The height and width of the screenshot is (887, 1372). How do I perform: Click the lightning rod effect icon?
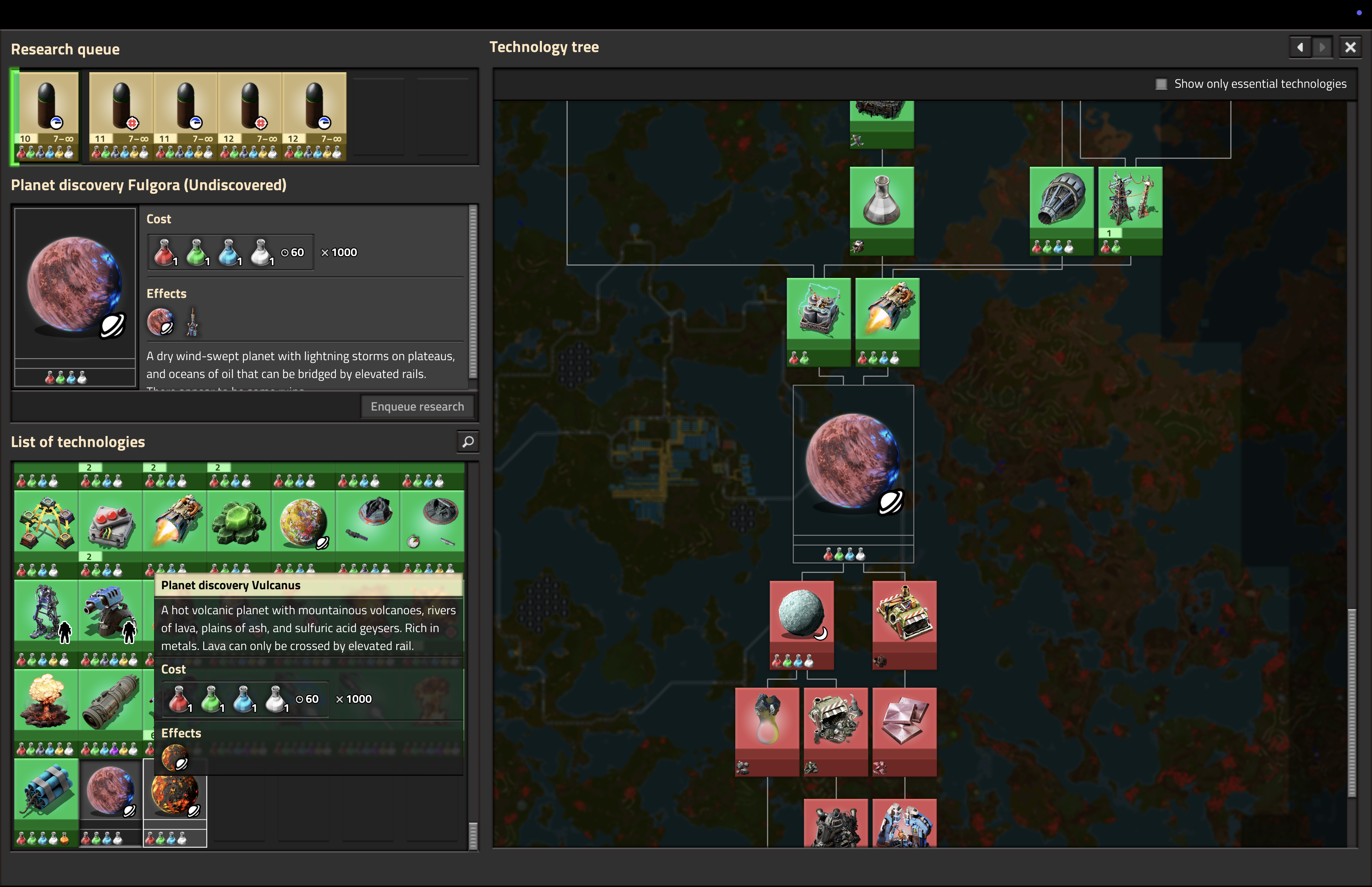193,321
